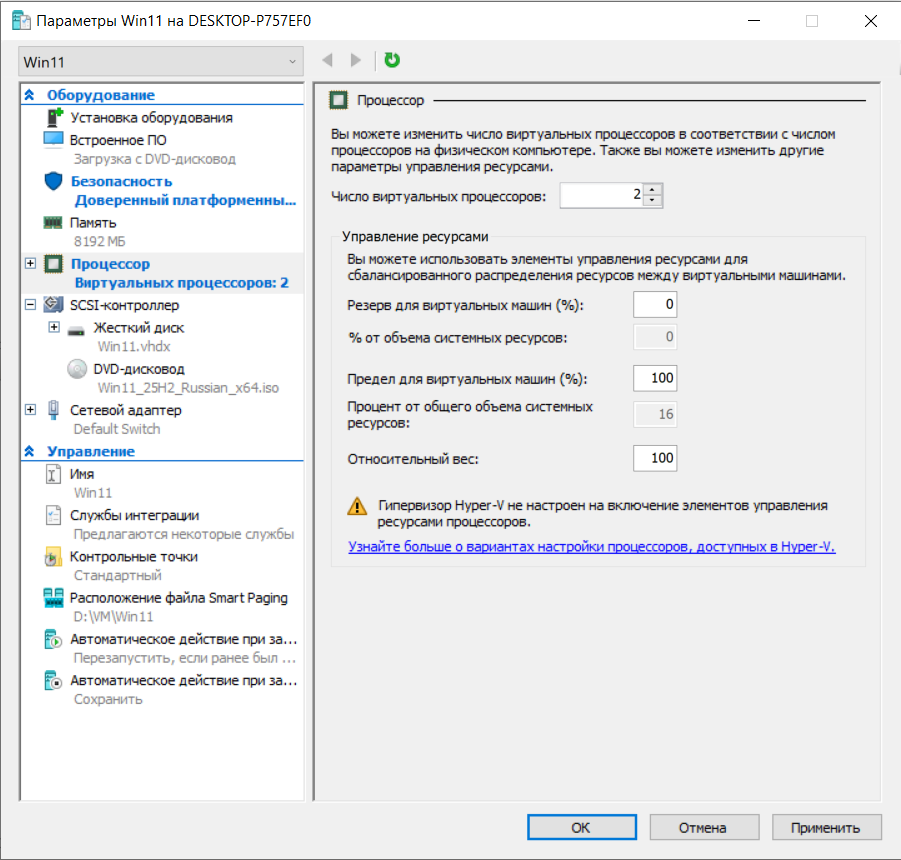Click the Checkpoints icon
This screenshot has width=901, height=860.
[53, 556]
